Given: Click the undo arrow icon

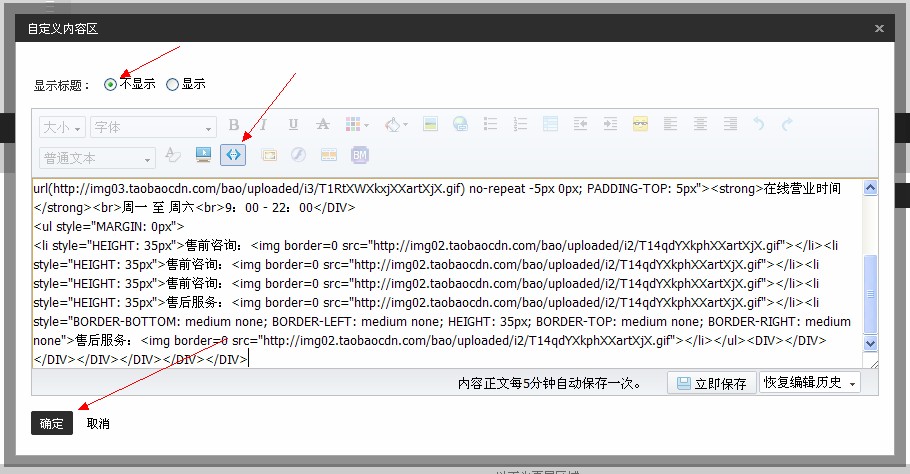Looking at the screenshot, I should pyautogui.click(x=758, y=125).
